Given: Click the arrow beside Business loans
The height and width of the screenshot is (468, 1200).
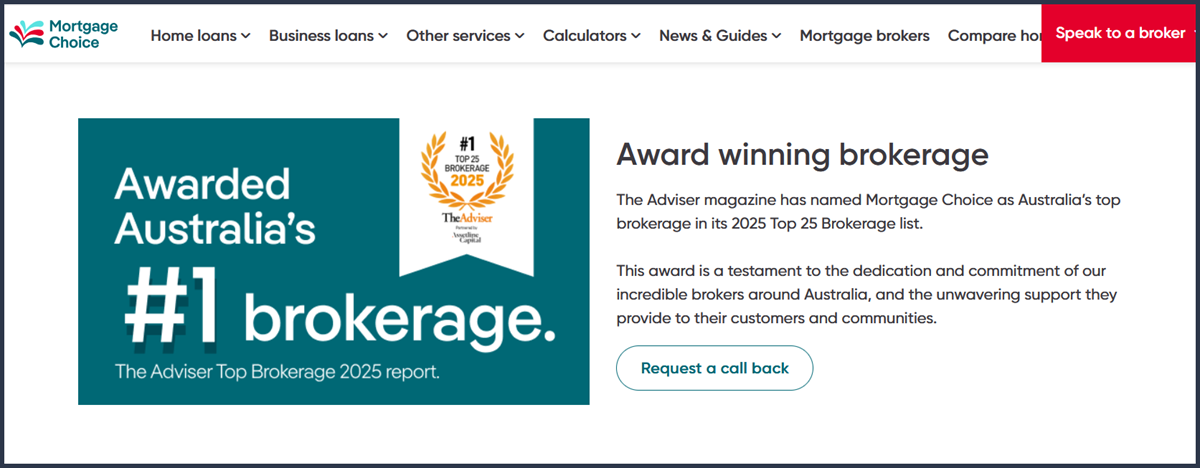Looking at the screenshot, I should pos(383,36).
